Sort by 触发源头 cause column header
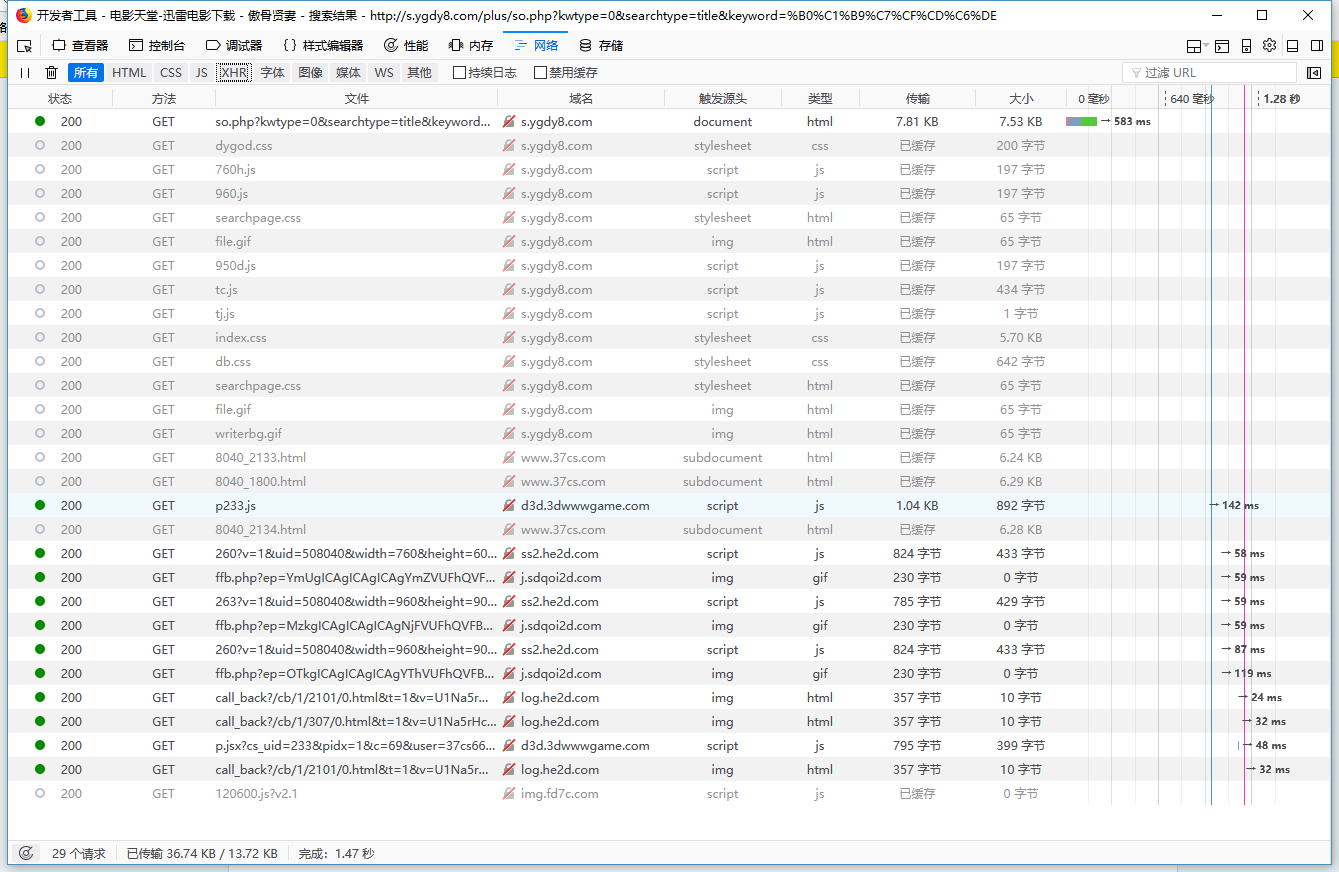The height and width of the screenshot is (872, 1339). 723,98
